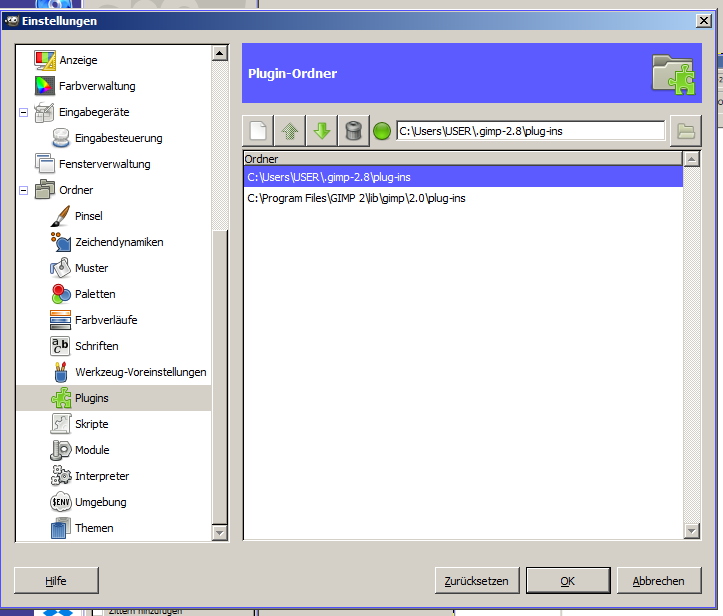Confirm settings with OK button
The width and height of the screenshot is (723, 616).
pyautogui.click(x=568, y=580)
